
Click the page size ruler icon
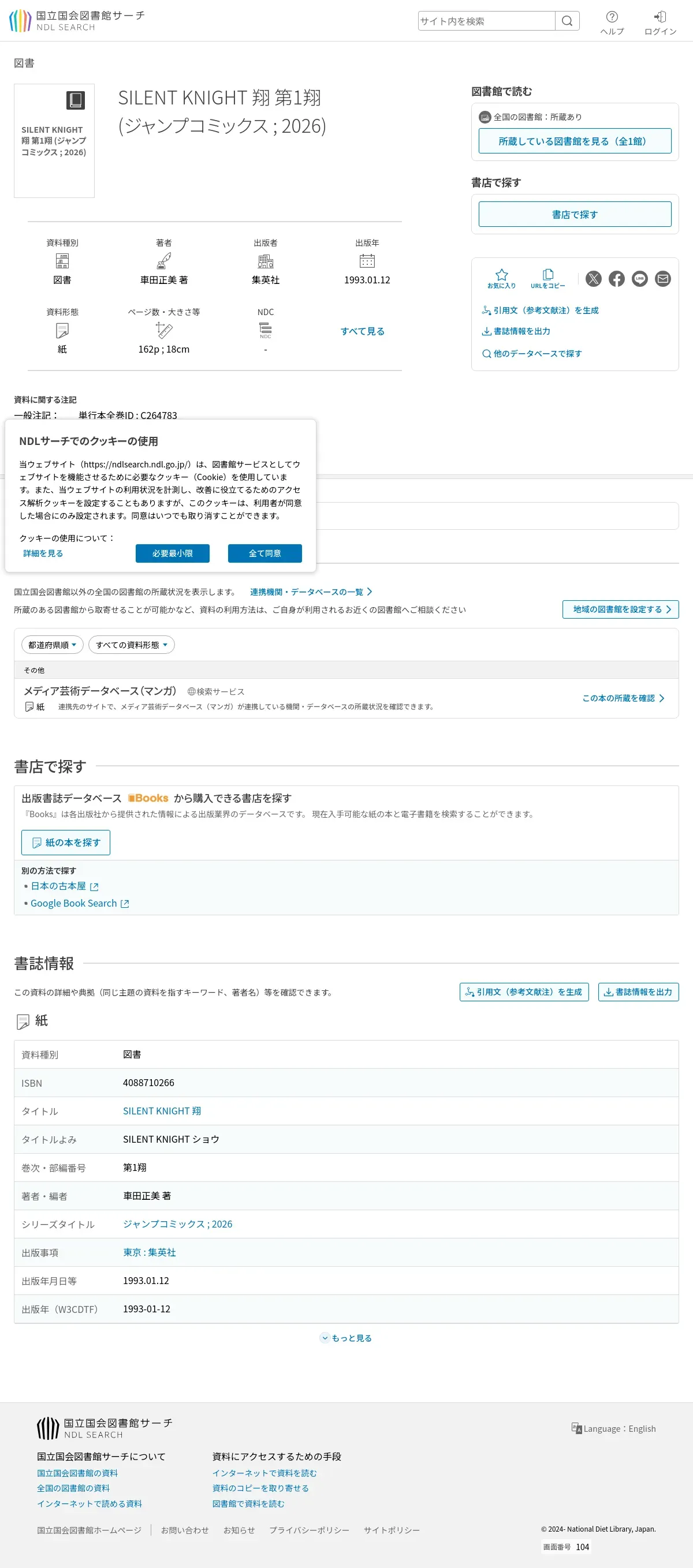tap(164, 331)
